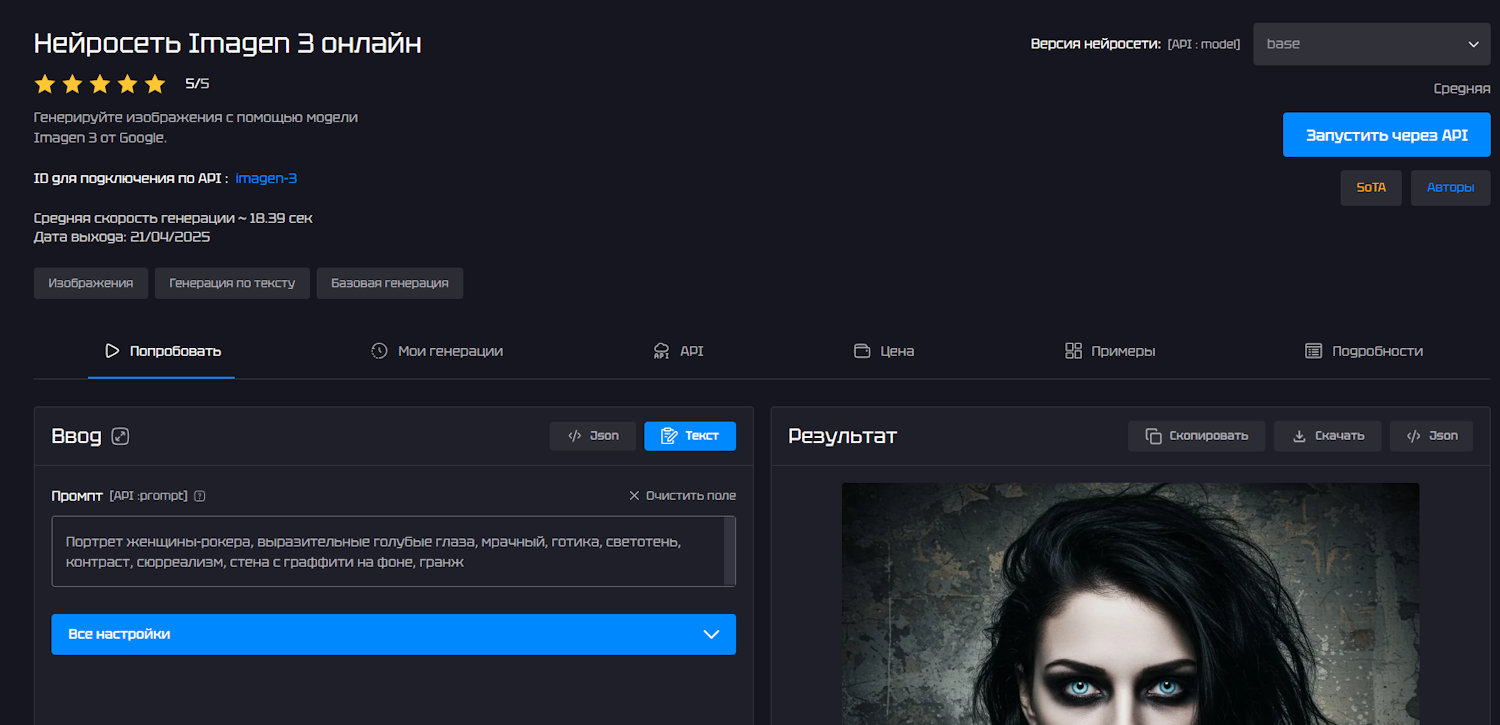
Task: Switch to the API tab
Action: coord(679,351)
